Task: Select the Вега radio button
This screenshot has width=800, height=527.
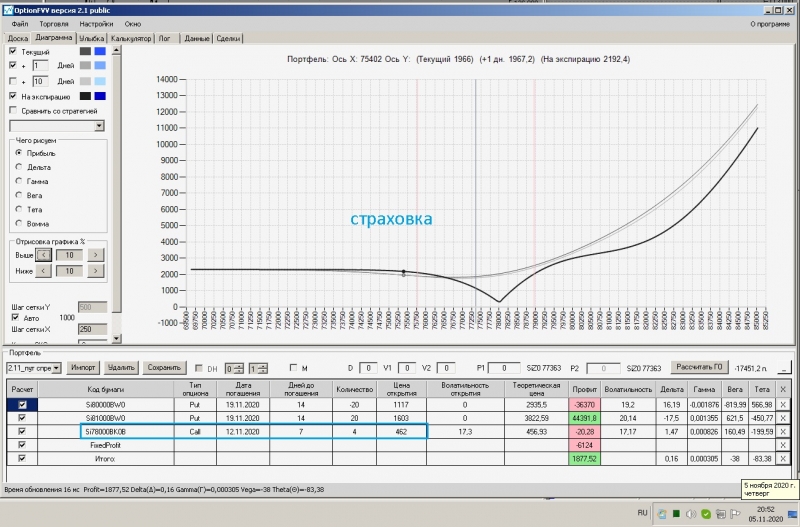Action: (x=19, y=195)
